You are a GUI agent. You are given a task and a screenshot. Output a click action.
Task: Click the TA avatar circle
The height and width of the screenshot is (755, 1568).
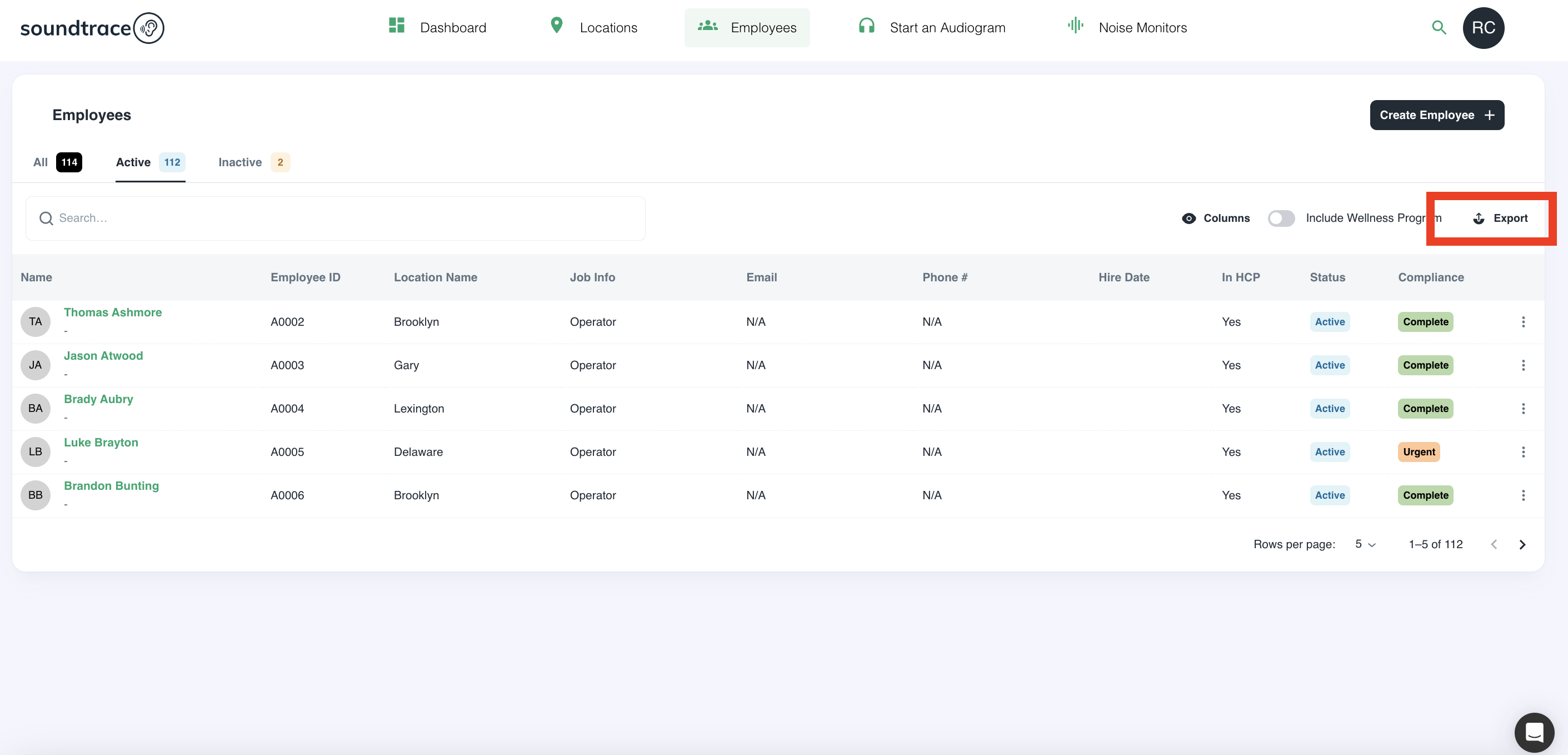point(36,321)
